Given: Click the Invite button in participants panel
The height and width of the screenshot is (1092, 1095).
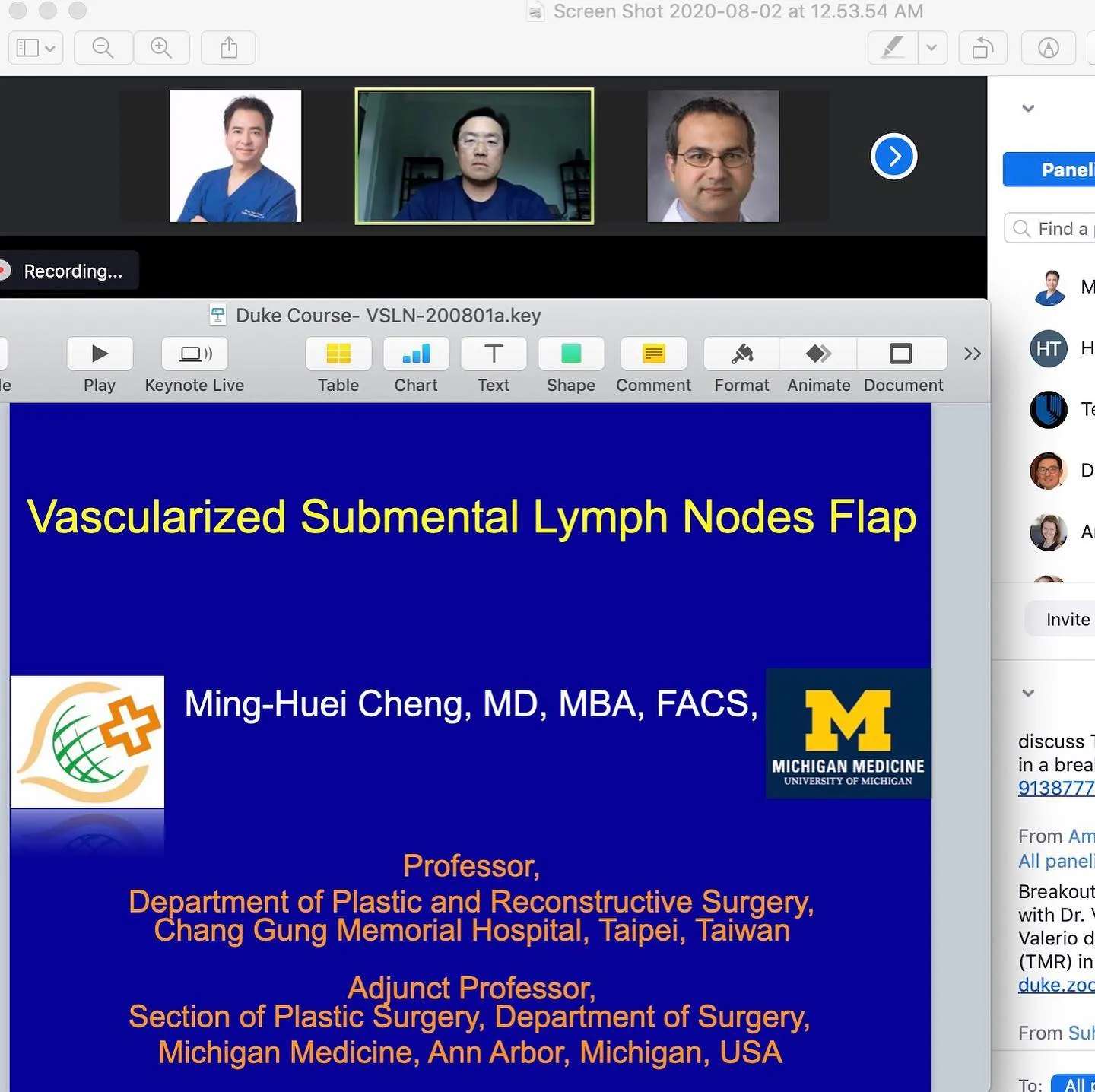Looking at the screenshot, I should tap(1067, 619).
